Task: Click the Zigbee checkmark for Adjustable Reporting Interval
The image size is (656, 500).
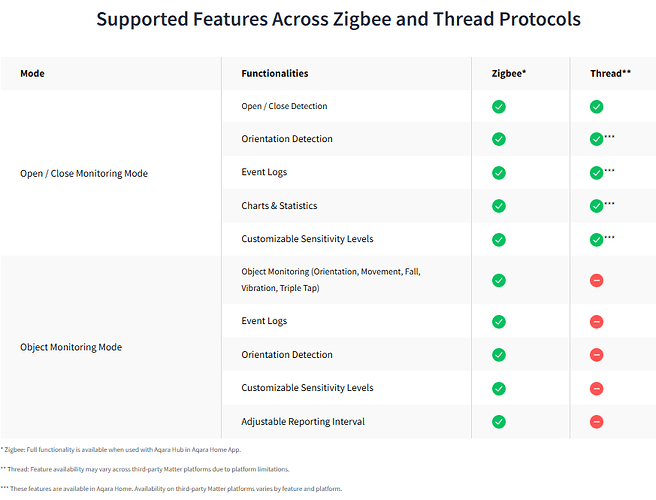Action: pyautogui.click(x=498, y=422)
